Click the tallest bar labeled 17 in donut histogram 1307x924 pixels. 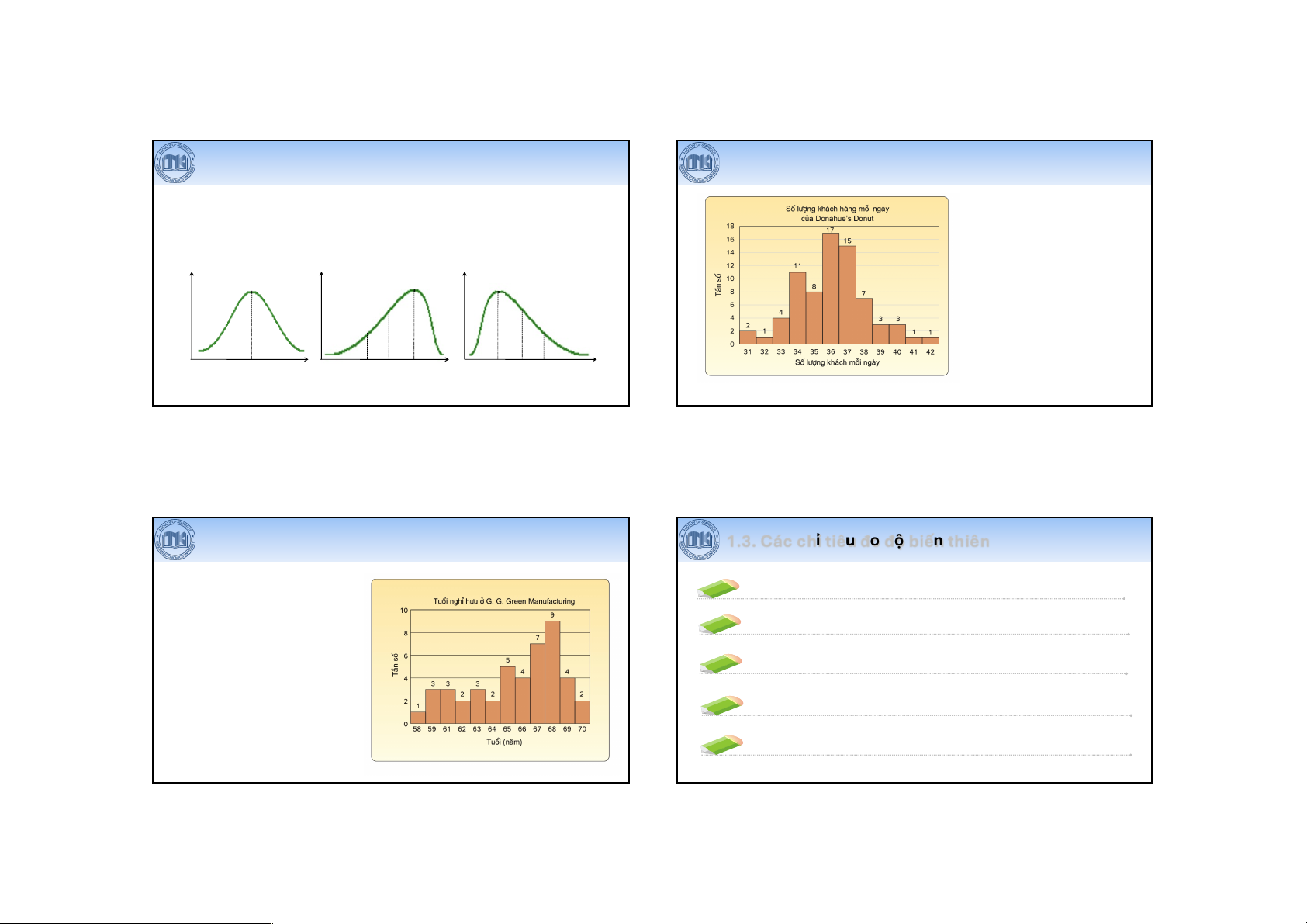(830, 289)
